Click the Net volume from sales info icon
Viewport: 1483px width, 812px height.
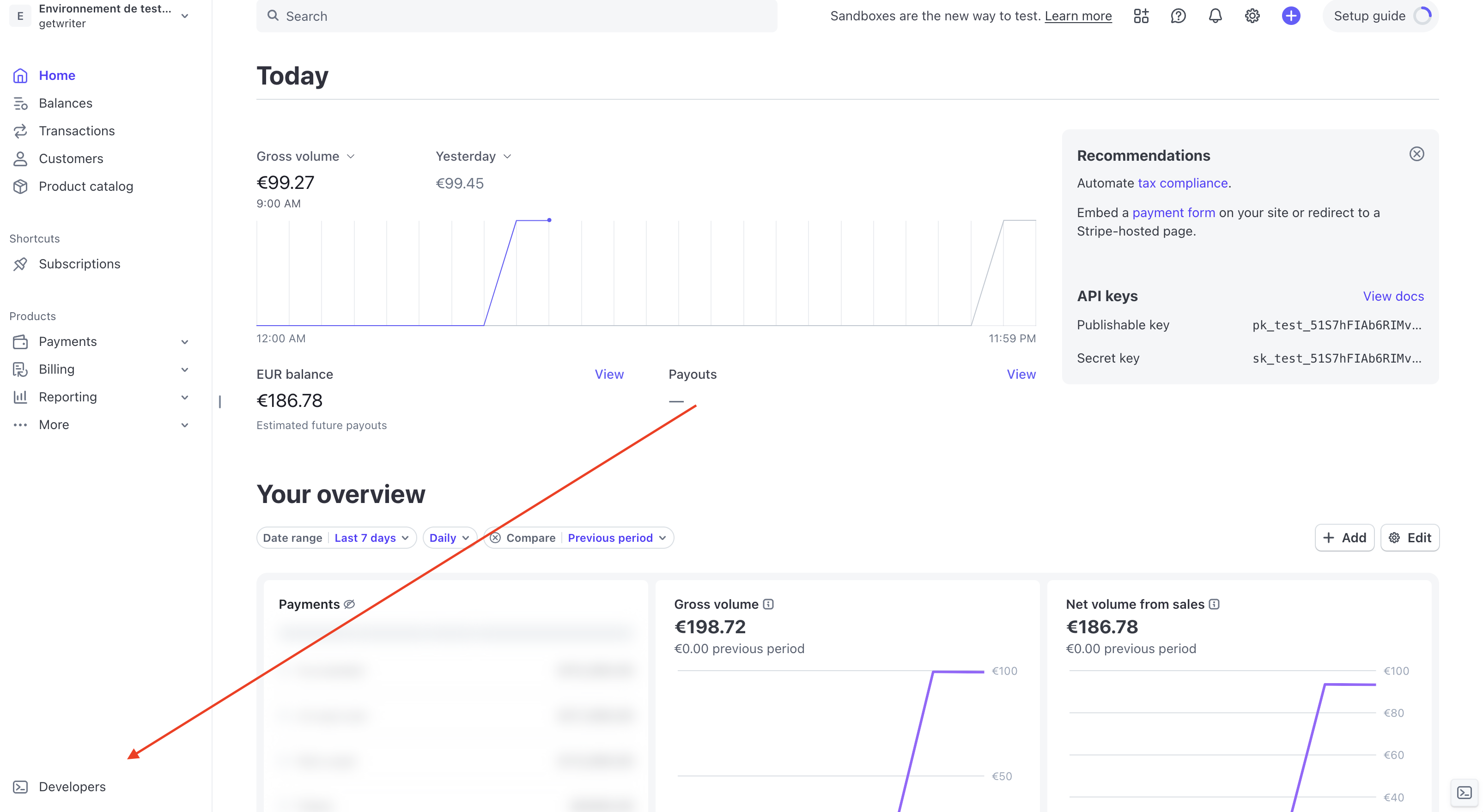(x=1214, y=604)
